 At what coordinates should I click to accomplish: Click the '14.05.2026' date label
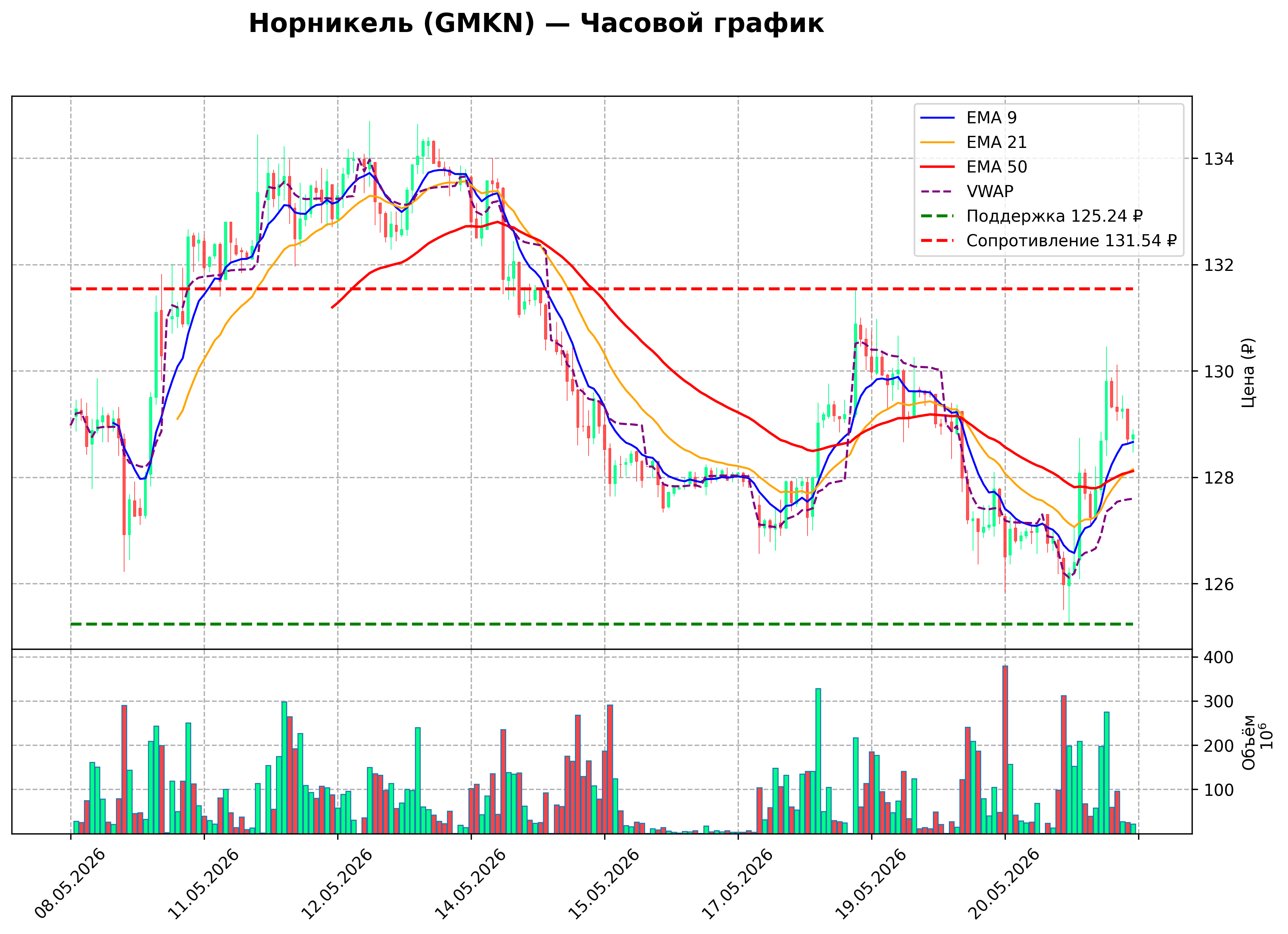(471, 884)
